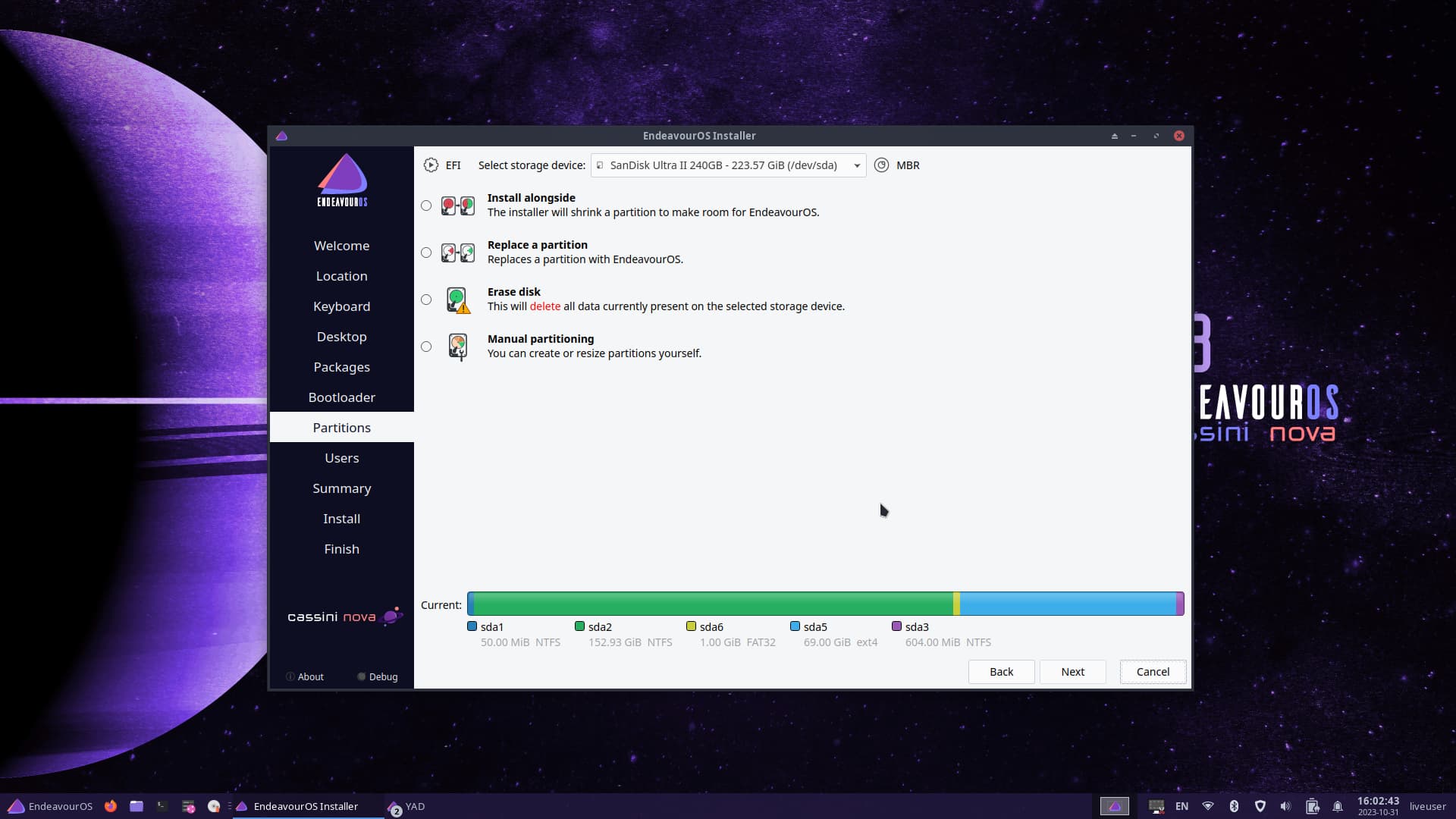This screenshot has width=1456, height=819.
Task: Open the power manager battery icon
Action: [x=1312, y=806]
